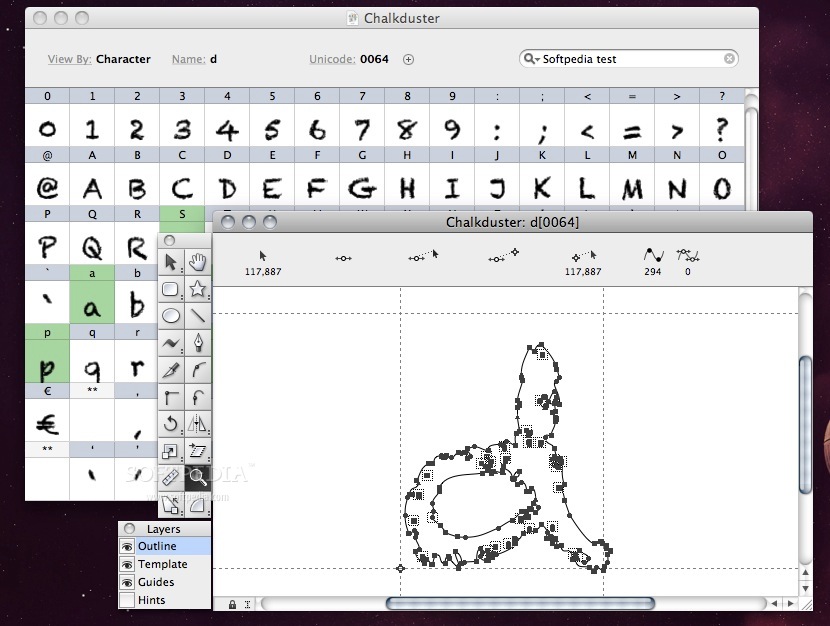830x626 pixels.
Task: Choose the straight line tool
Action: click(197, 316)
